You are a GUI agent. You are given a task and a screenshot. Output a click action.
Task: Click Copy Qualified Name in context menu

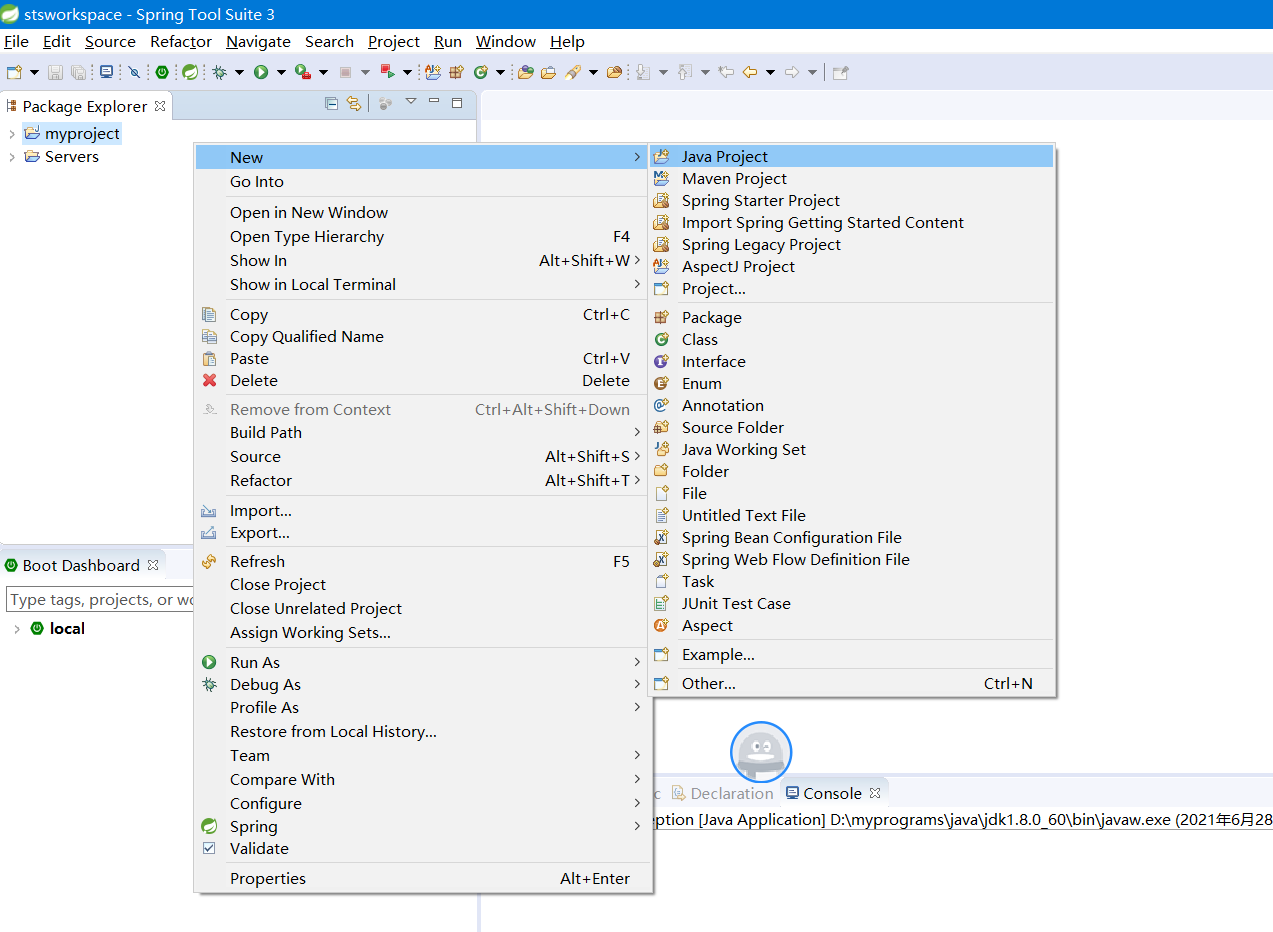(x=422, y=336)
